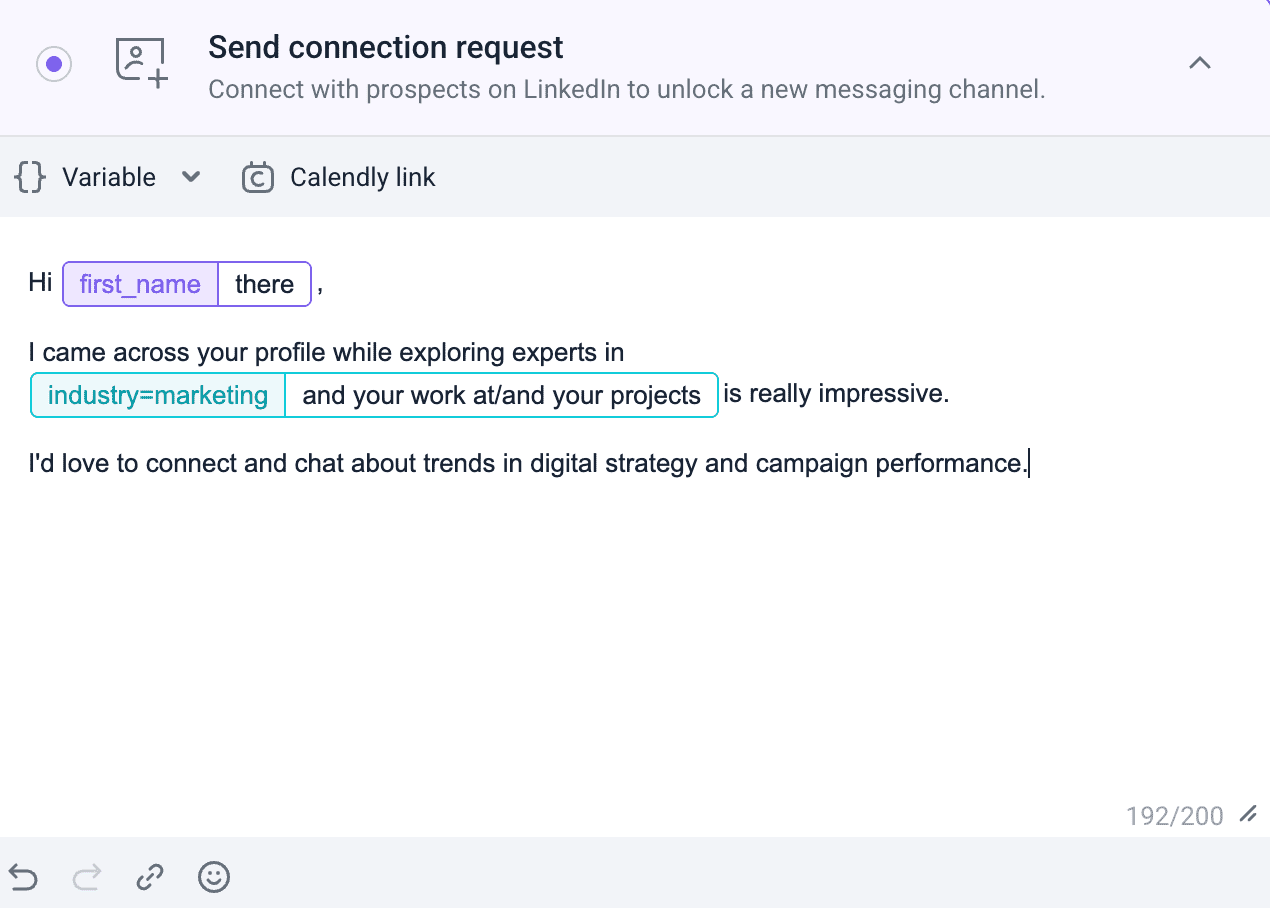Screen dimensions: 1270x908
Task: Click the Variable label in toolbar
Action: (x=109, y=178)
